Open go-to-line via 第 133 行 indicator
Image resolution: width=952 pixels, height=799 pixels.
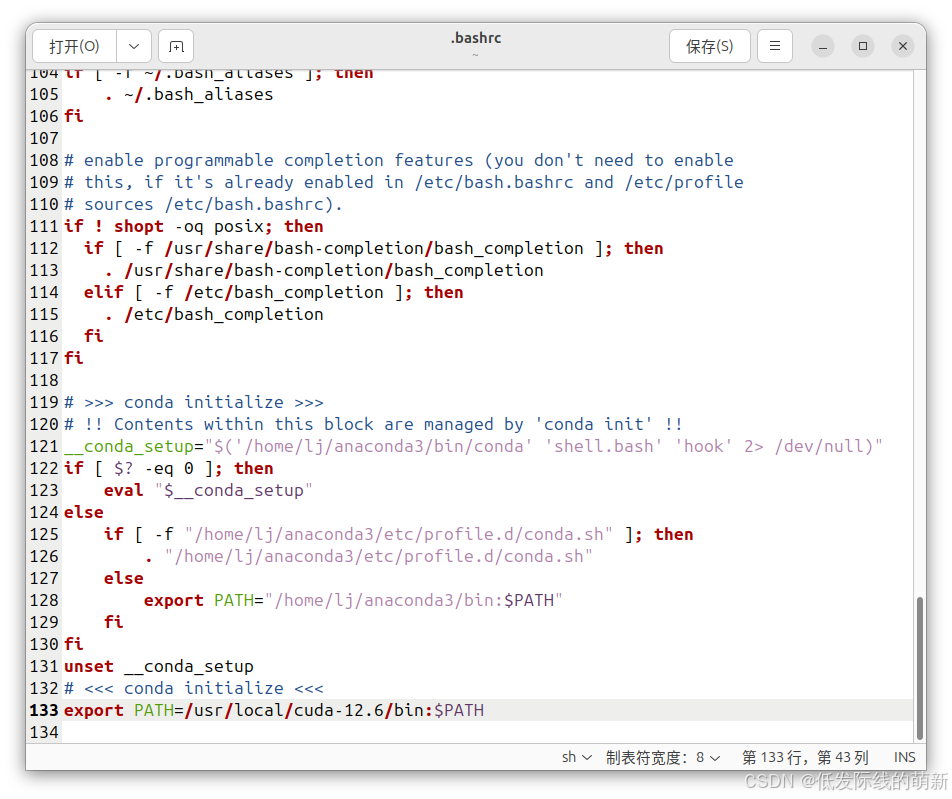click(x=806, y=757)
